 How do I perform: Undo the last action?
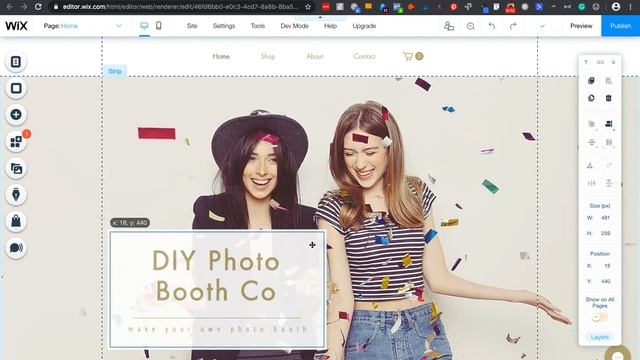pos(492,26)
